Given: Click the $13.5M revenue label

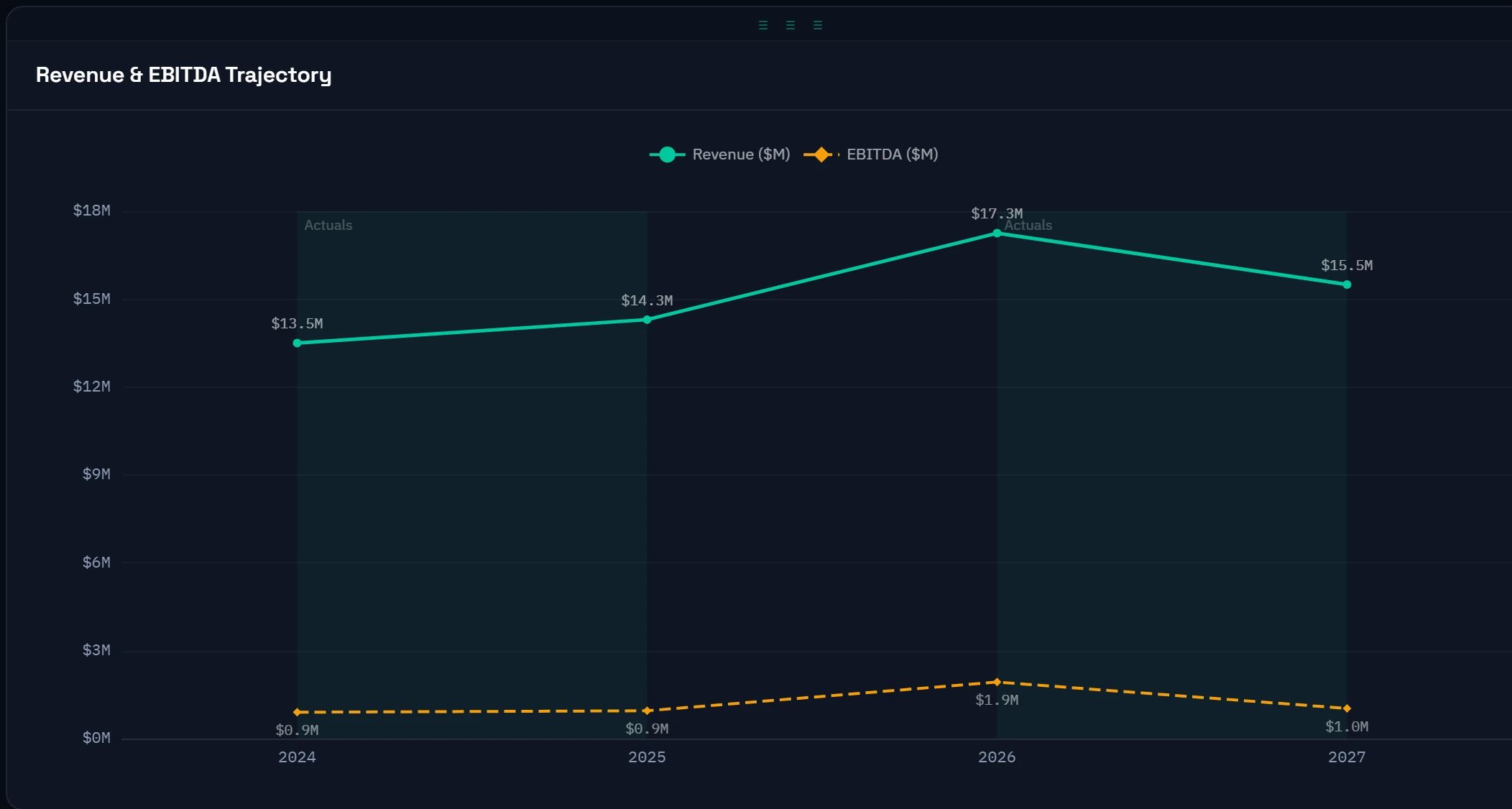Looking at the screenshot, I should click(297, 323).
